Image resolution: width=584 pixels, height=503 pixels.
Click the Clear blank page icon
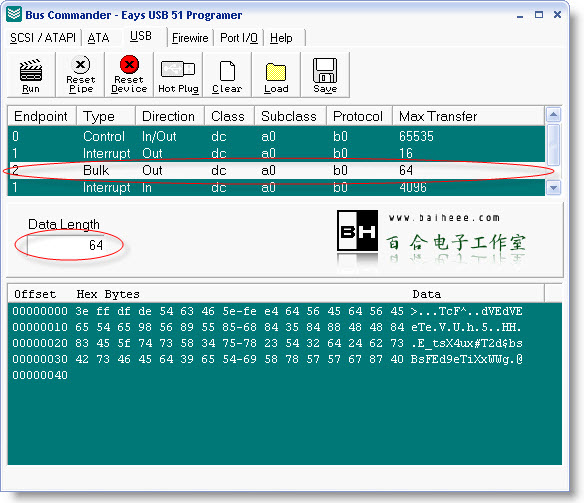tap(227, 71)
